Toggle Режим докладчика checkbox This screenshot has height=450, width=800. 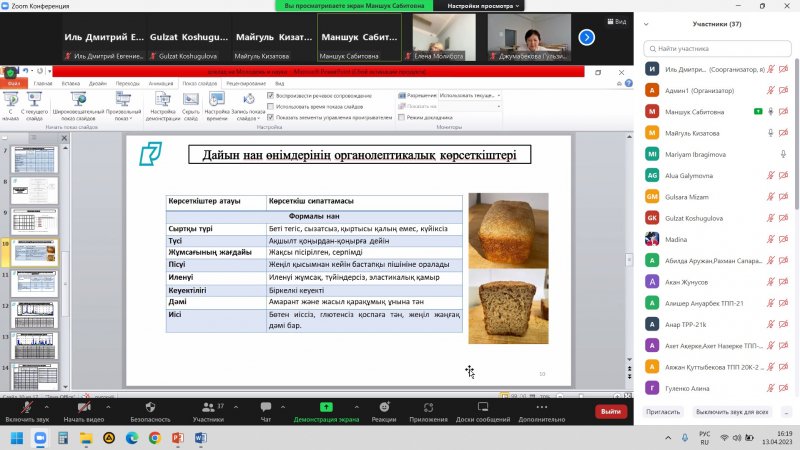402,117
